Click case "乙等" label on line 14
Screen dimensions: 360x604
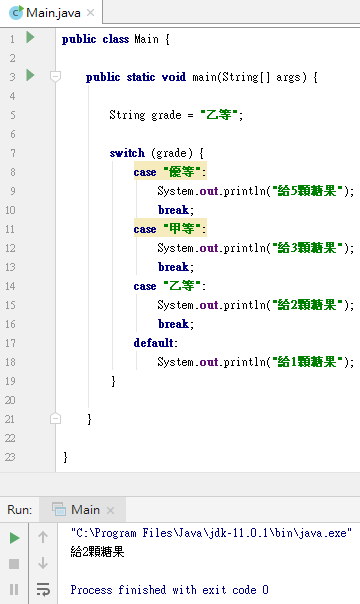tap(170, 286)
